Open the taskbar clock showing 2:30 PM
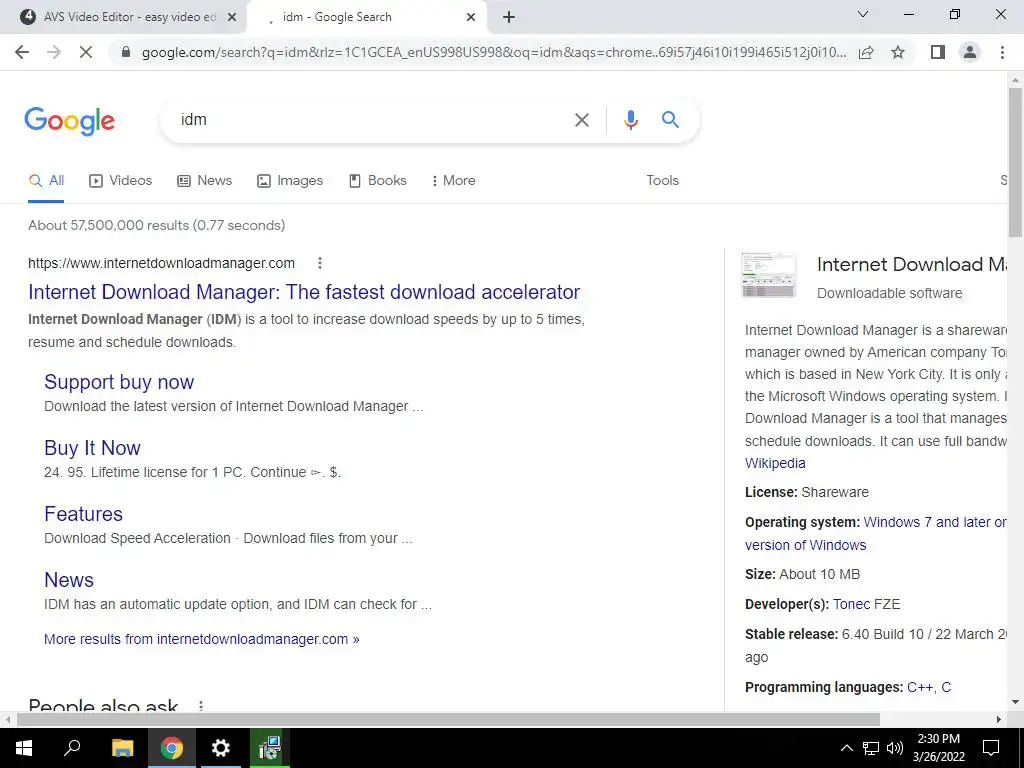 click(x=938, y=748)
